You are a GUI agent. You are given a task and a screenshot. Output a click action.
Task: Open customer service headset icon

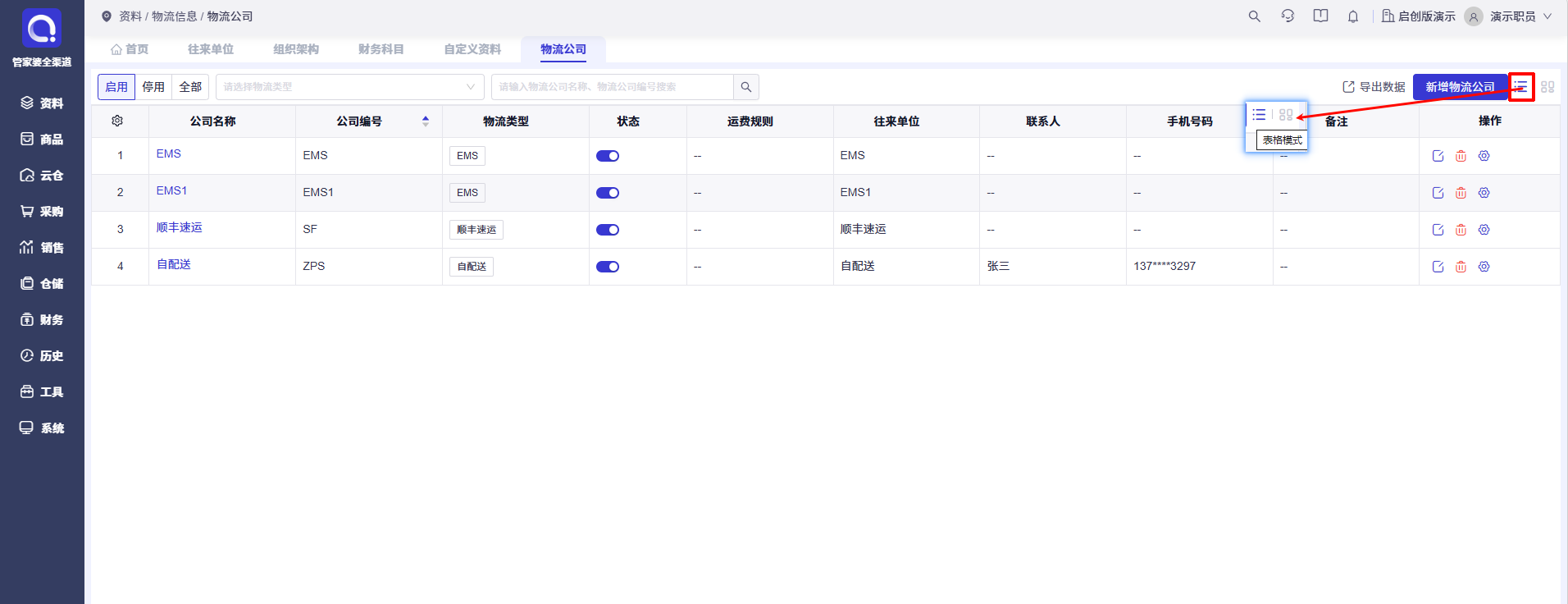(x=1288, y=16)
